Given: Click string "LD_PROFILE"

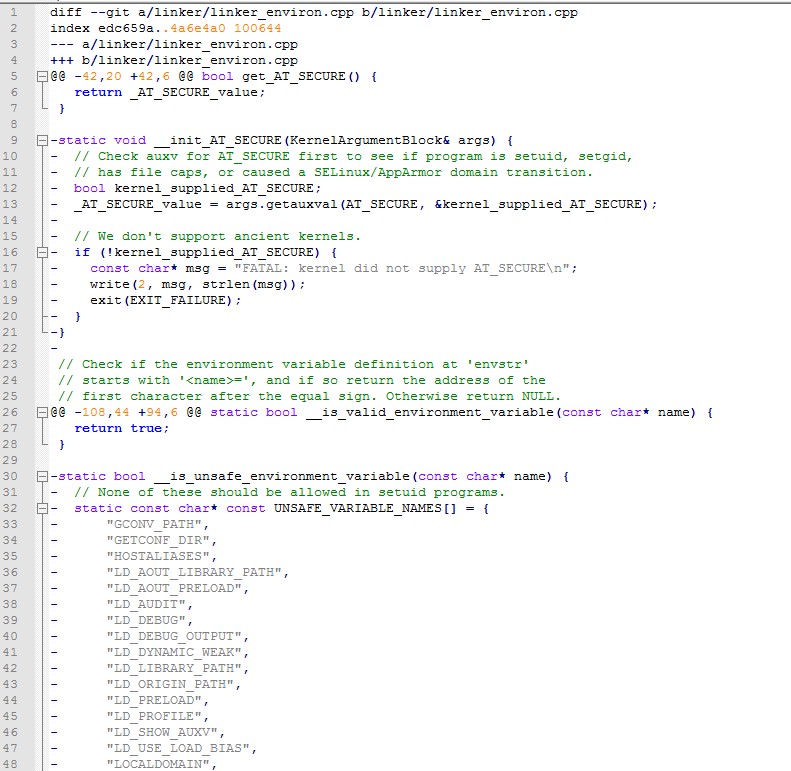Looking at the screenshot, I should [x=154, y=717].
